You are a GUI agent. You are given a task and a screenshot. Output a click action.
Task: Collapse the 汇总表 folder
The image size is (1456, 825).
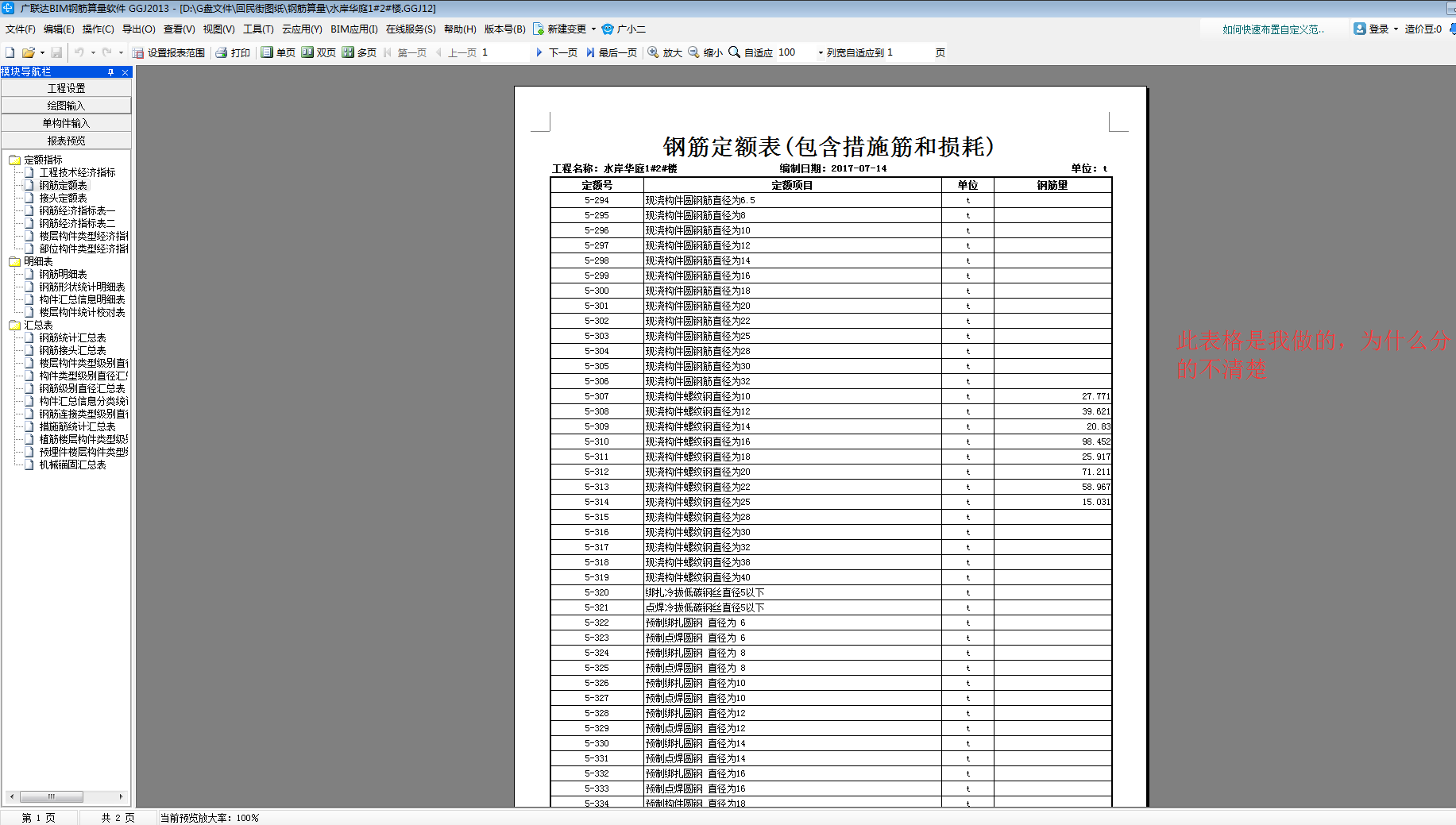point(14,326)
